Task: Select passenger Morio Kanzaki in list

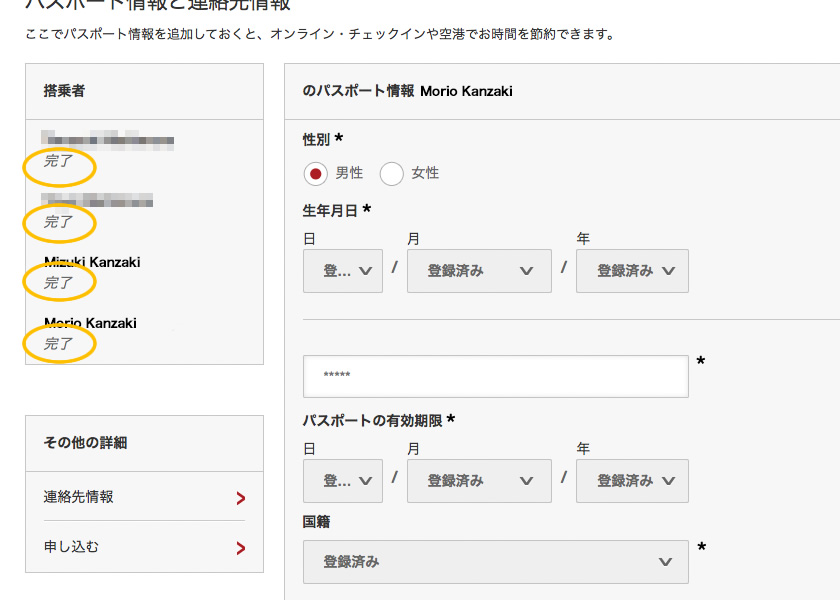Action: coord(91,323)
